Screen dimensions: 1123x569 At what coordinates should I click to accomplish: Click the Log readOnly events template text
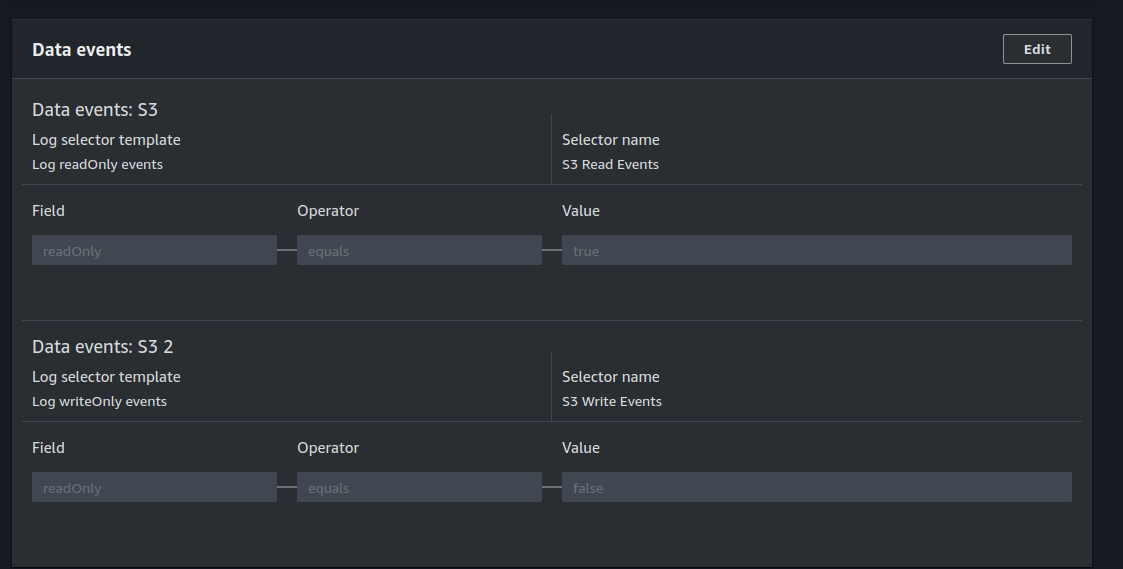(x=97, y=164)
